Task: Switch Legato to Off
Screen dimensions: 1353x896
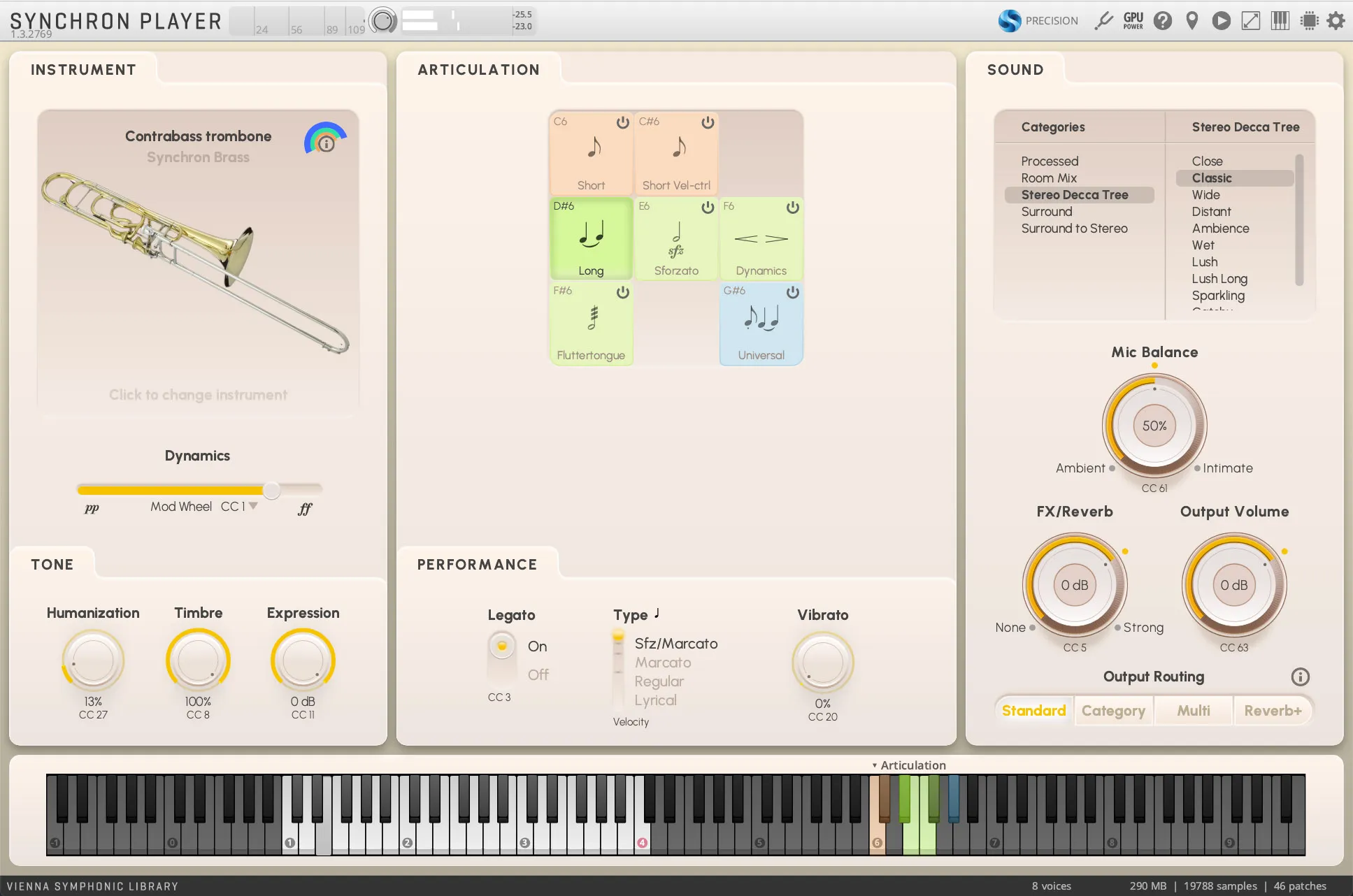Action: pyautogui.click(x=538, y=674)
